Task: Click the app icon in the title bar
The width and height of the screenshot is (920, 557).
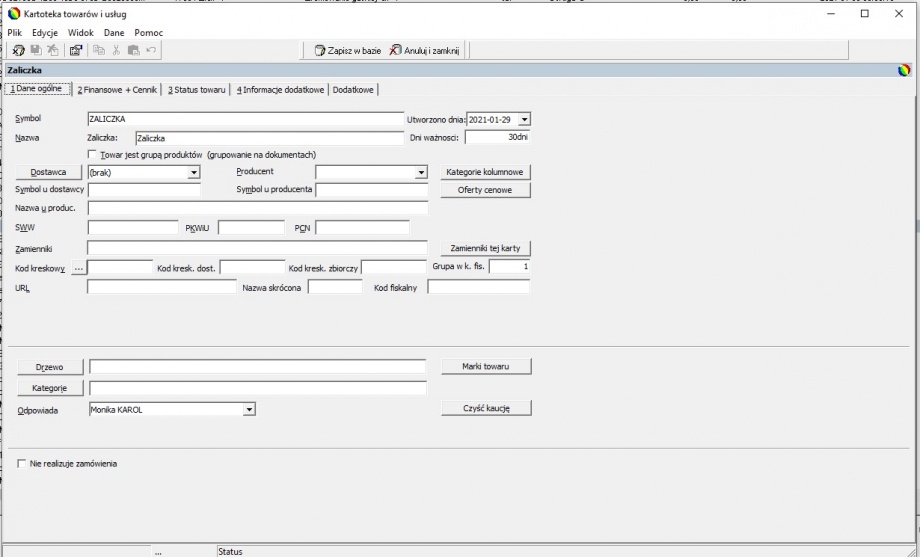Action: click(14, 13)
